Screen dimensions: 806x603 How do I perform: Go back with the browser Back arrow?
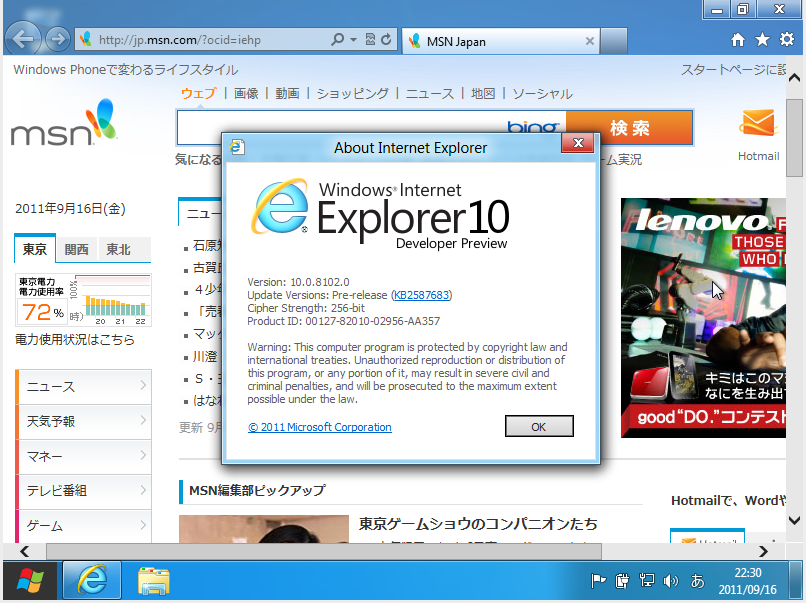pyautogui.click(x=23, y=38)
